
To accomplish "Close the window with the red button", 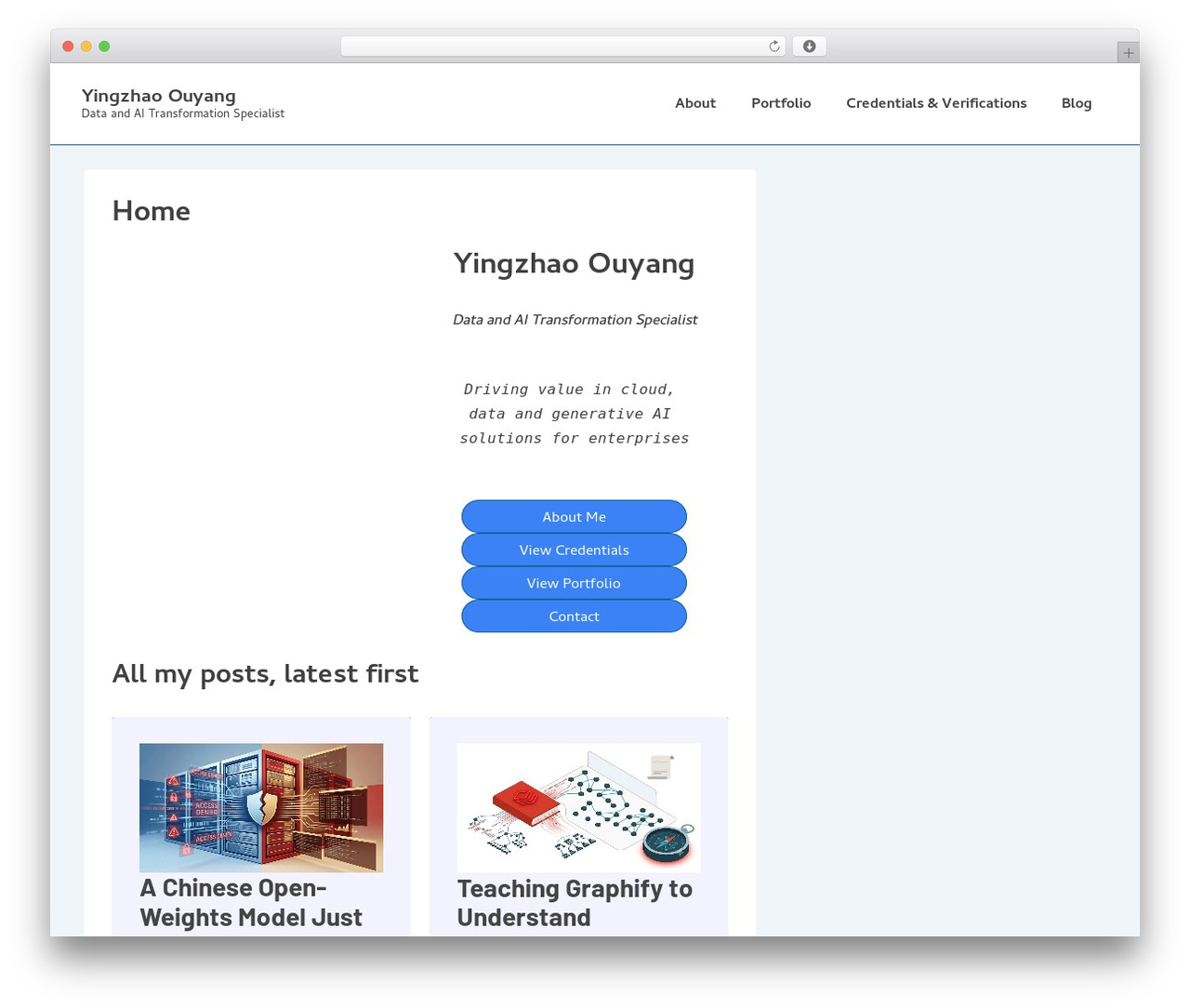I will [x=68, y=46].
